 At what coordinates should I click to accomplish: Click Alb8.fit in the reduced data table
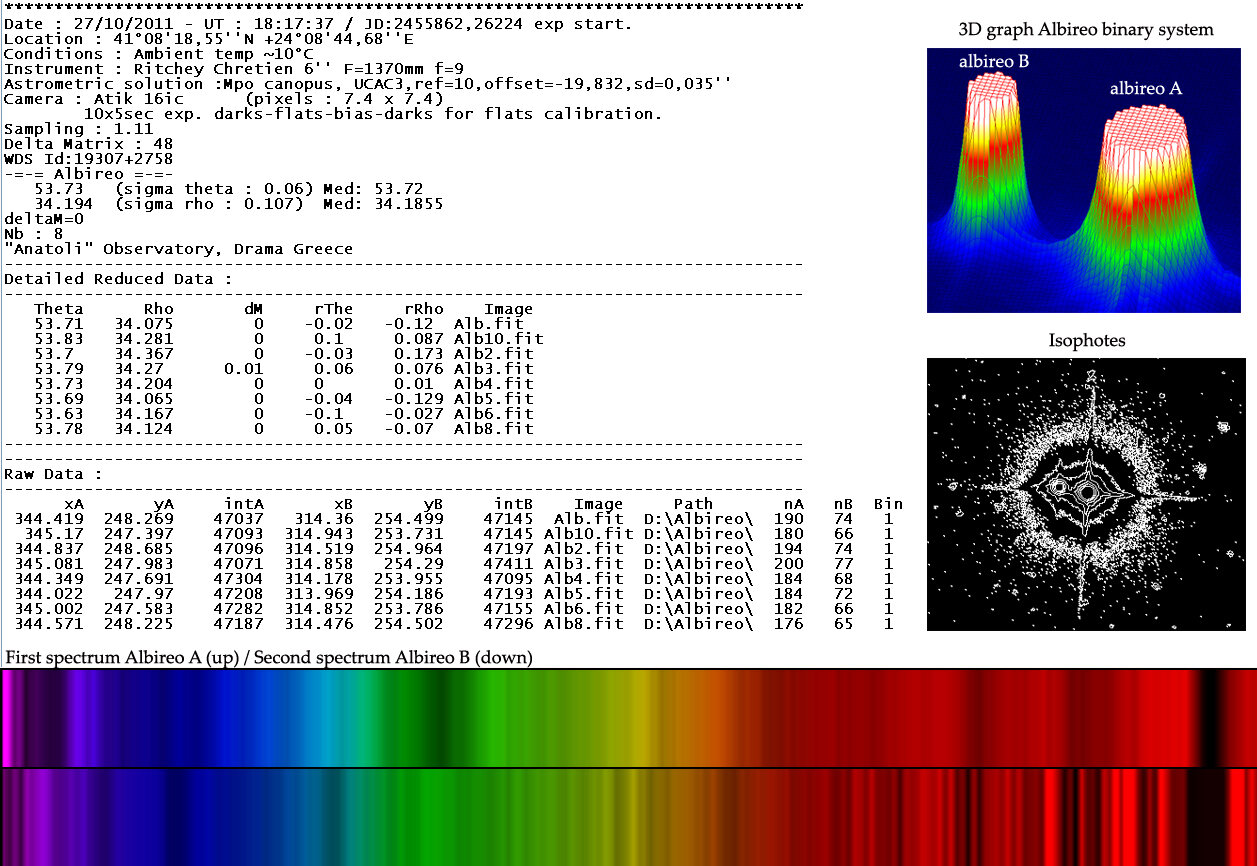pyautogui.click(x=494, y=429)
